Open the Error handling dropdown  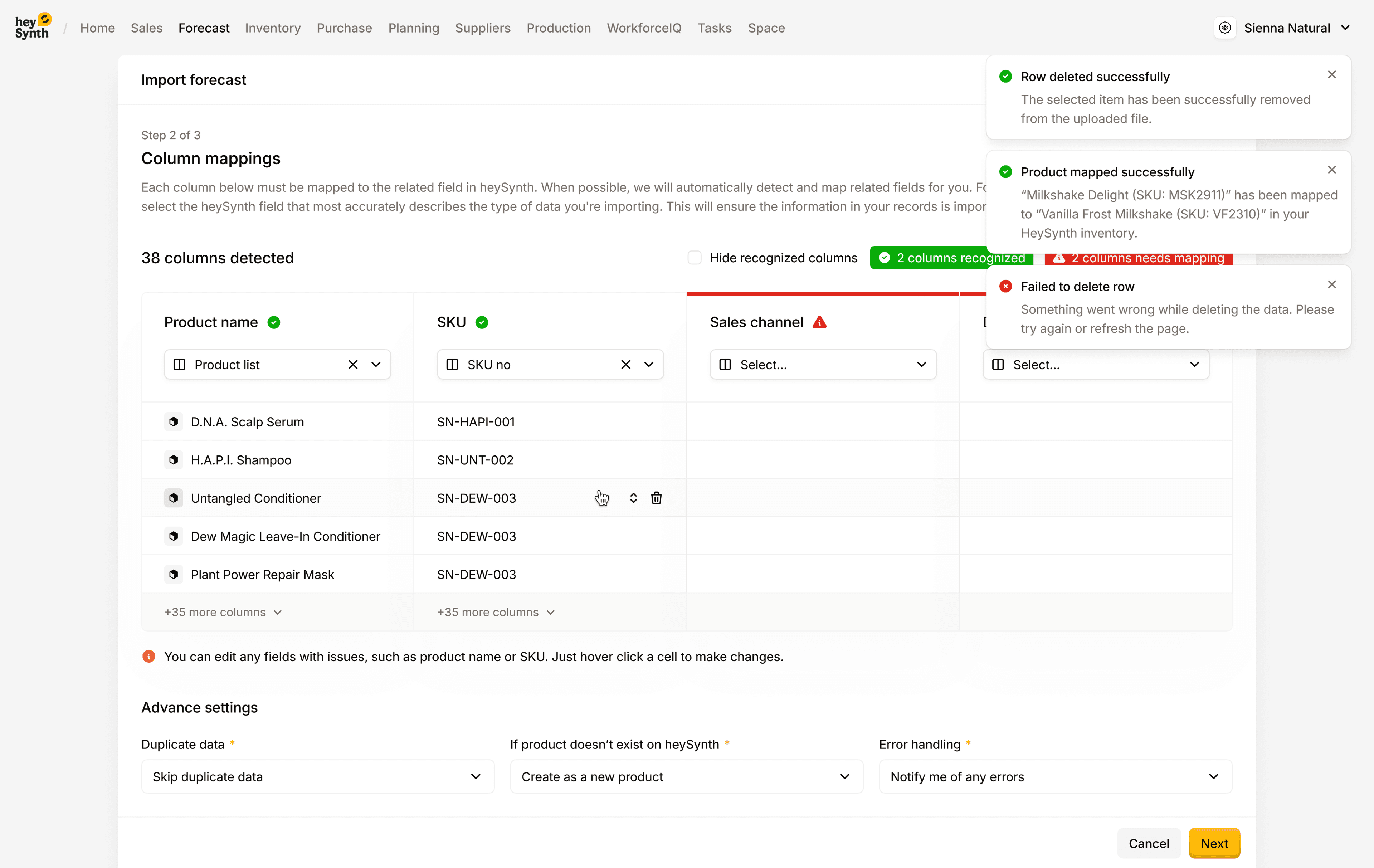click(x=1055, y=777)
